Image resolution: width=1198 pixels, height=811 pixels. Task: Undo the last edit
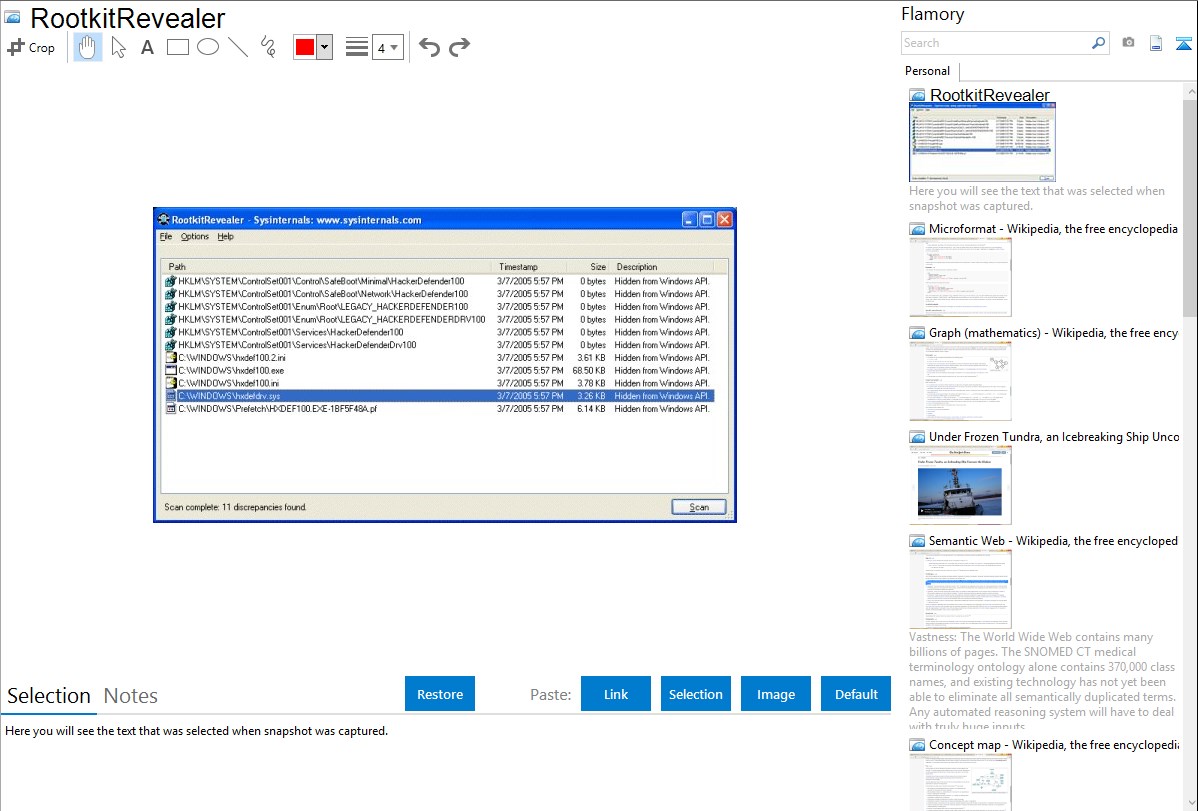coord(429,47)
